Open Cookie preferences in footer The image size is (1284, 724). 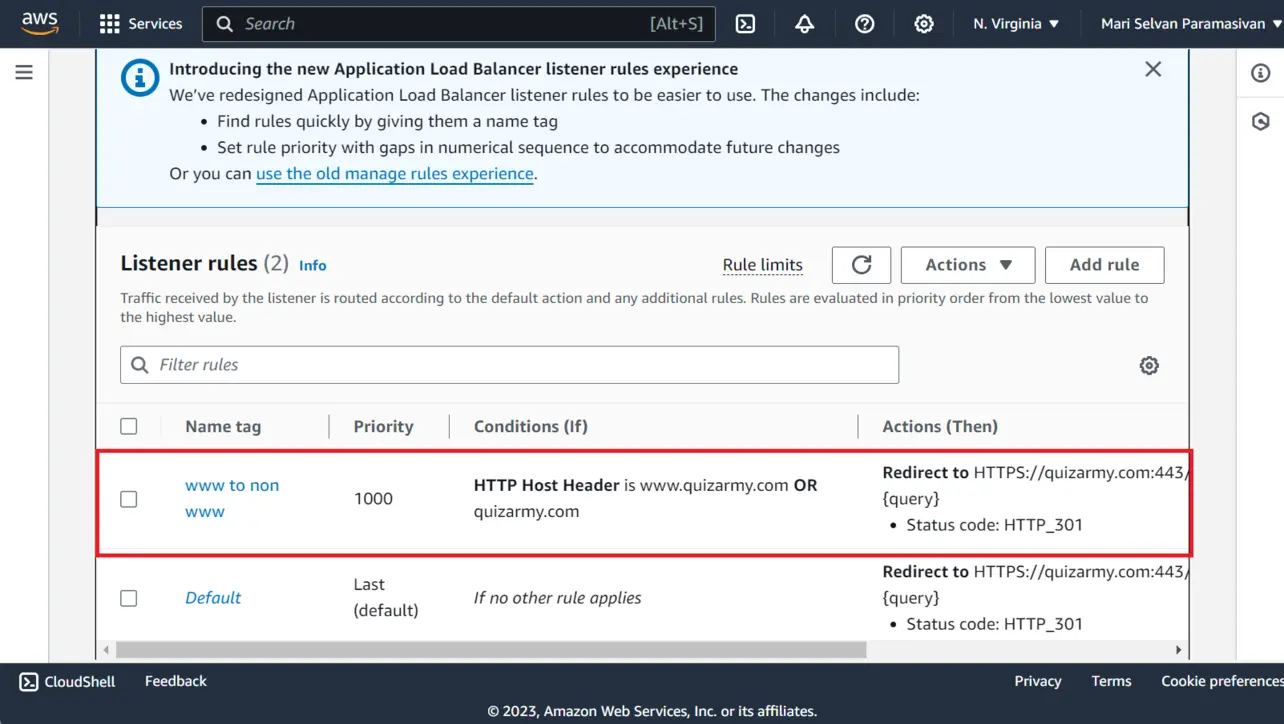pos(1222,681)
